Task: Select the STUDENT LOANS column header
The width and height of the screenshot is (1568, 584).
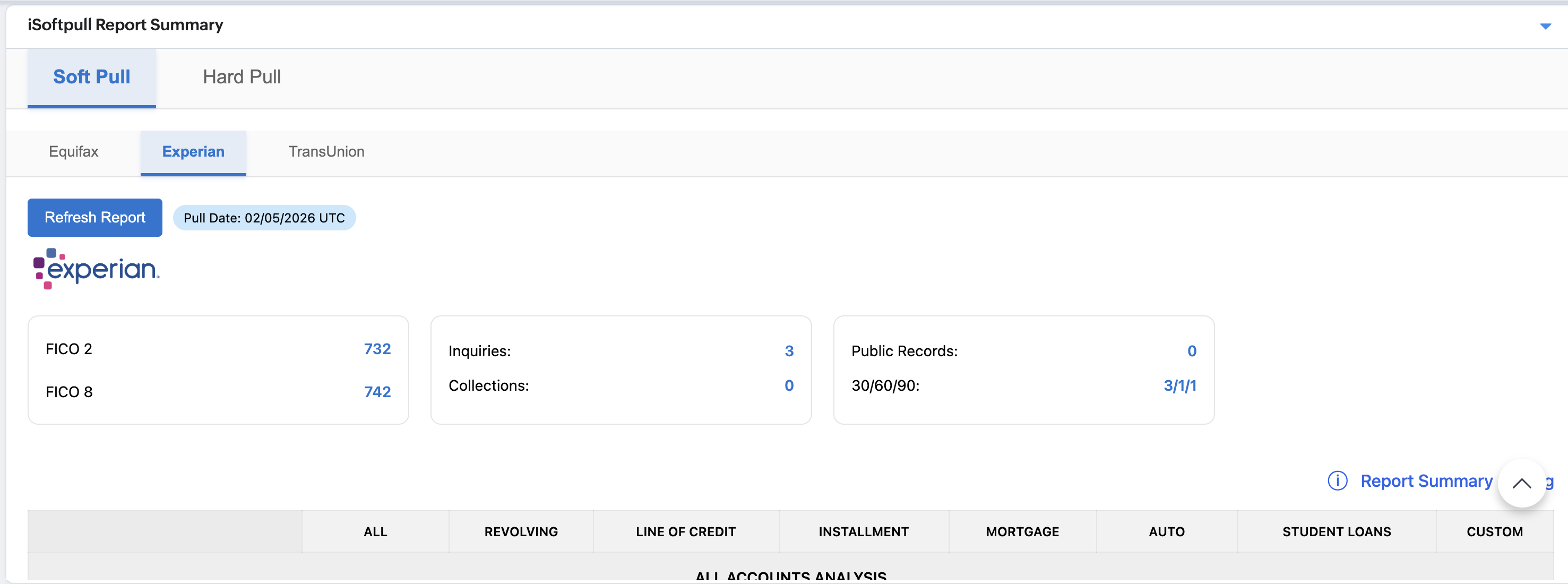Action: [1336, 531]
